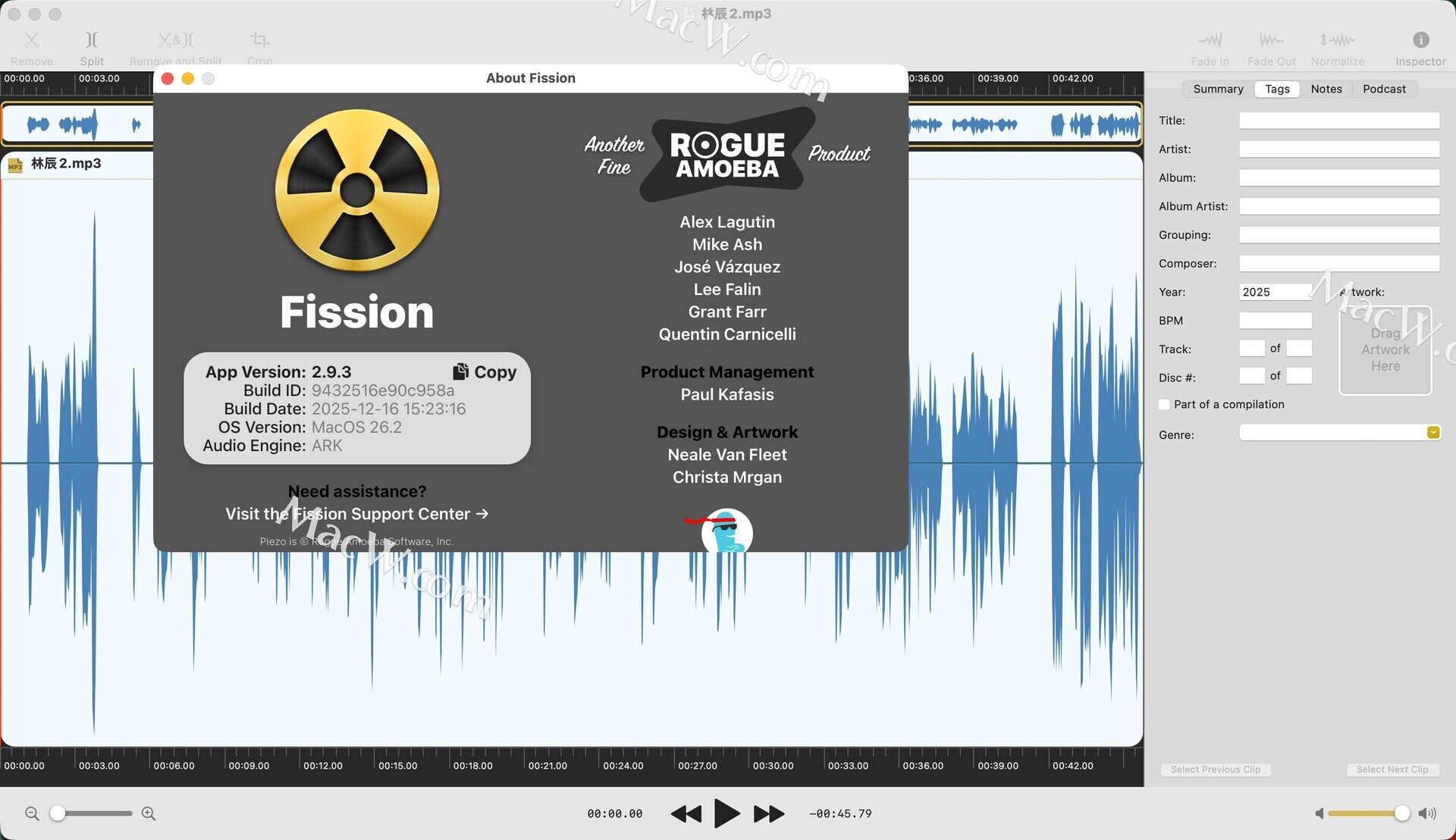Adjust the volume slider knob
This screenshot has width=1456, height=840.
(x=1402, y=813)
